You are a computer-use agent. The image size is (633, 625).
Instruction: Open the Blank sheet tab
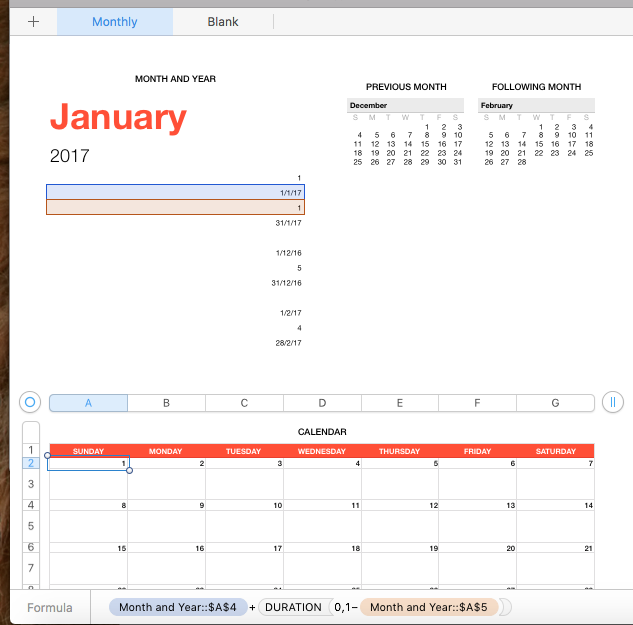click(223, 21)
